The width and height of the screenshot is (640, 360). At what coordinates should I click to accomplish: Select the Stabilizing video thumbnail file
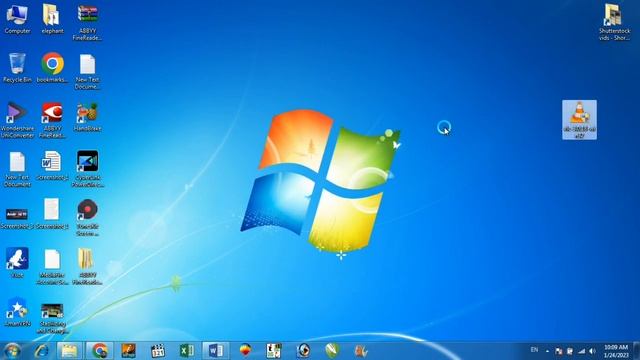[52, 318]
